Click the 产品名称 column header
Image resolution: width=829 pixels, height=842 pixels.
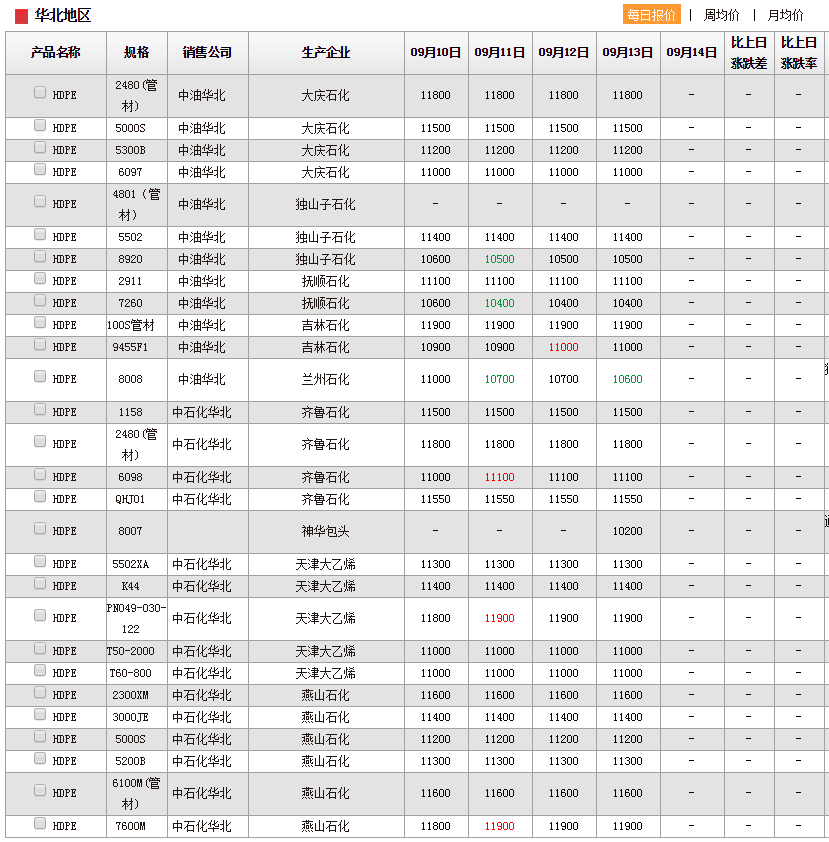pyautogui.click(x=56, y=53)
